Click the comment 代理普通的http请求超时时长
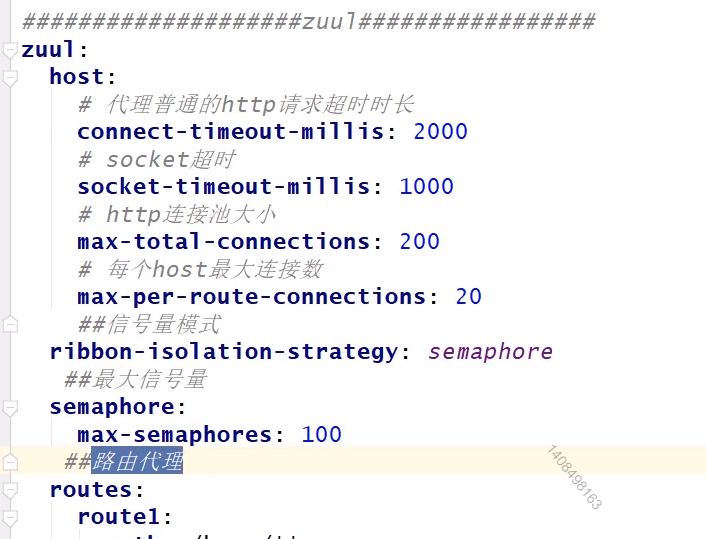The width and height of the screenshot is (706, 539). point(260,105)
